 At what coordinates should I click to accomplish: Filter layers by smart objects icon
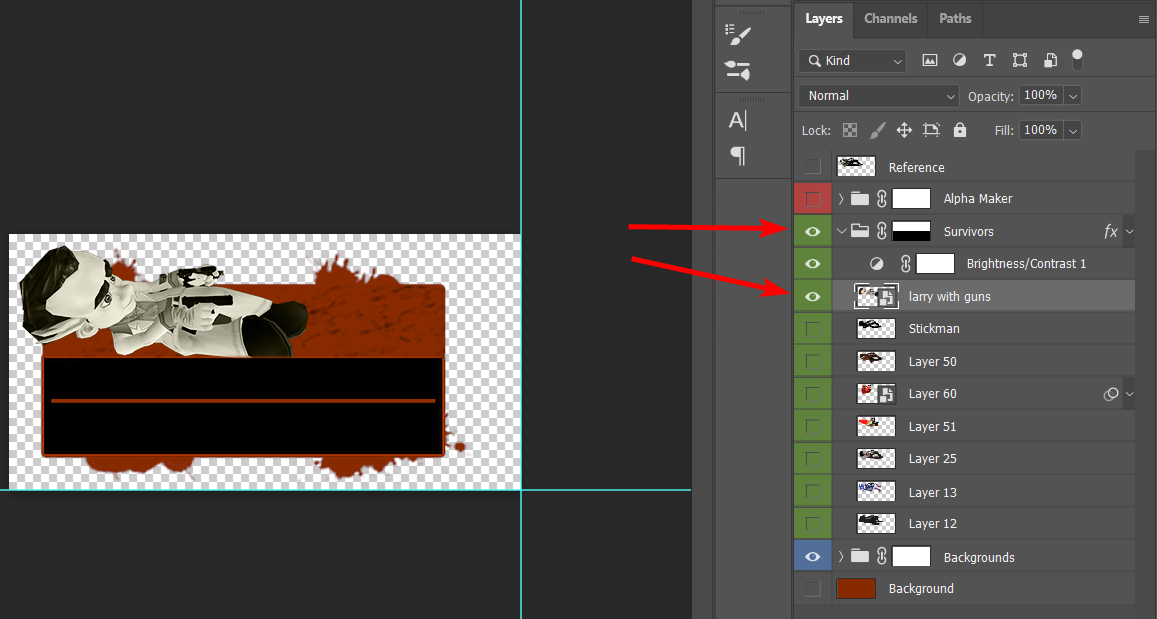pos(1050,60)
